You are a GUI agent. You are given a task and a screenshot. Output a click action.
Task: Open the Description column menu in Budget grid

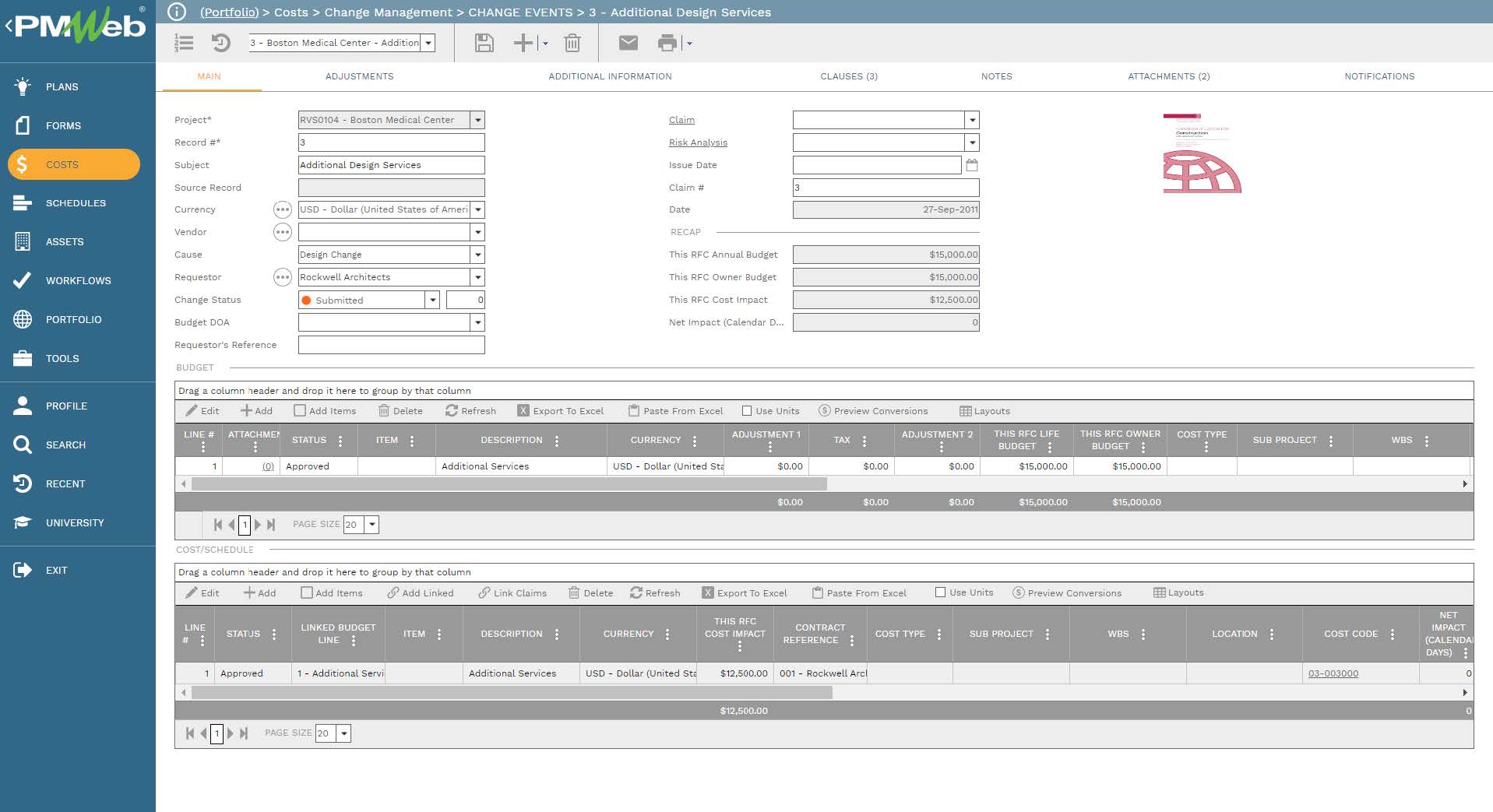click(x=557, y=441)
